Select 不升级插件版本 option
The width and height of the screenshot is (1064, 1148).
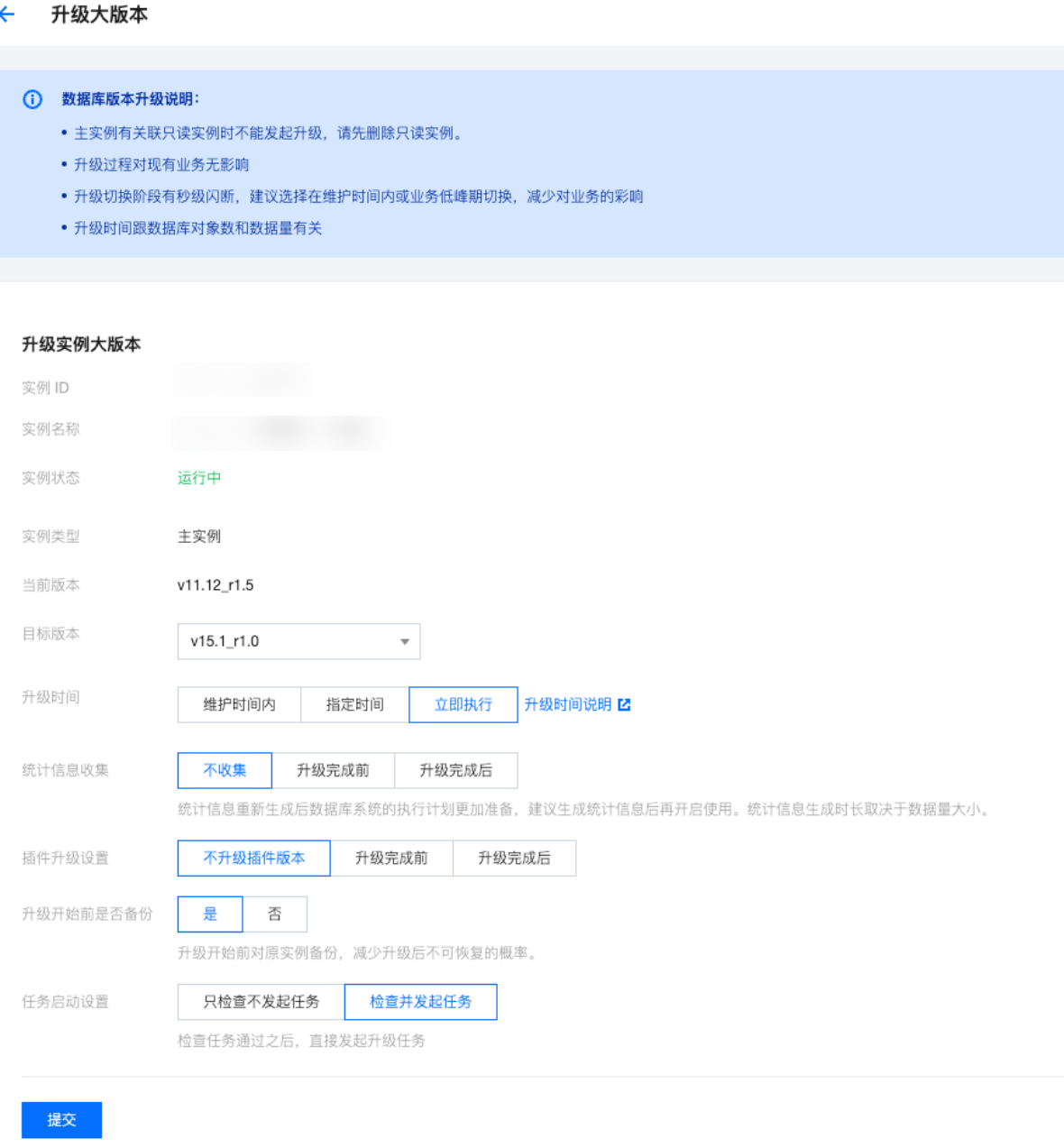click(x=254, y=858)
